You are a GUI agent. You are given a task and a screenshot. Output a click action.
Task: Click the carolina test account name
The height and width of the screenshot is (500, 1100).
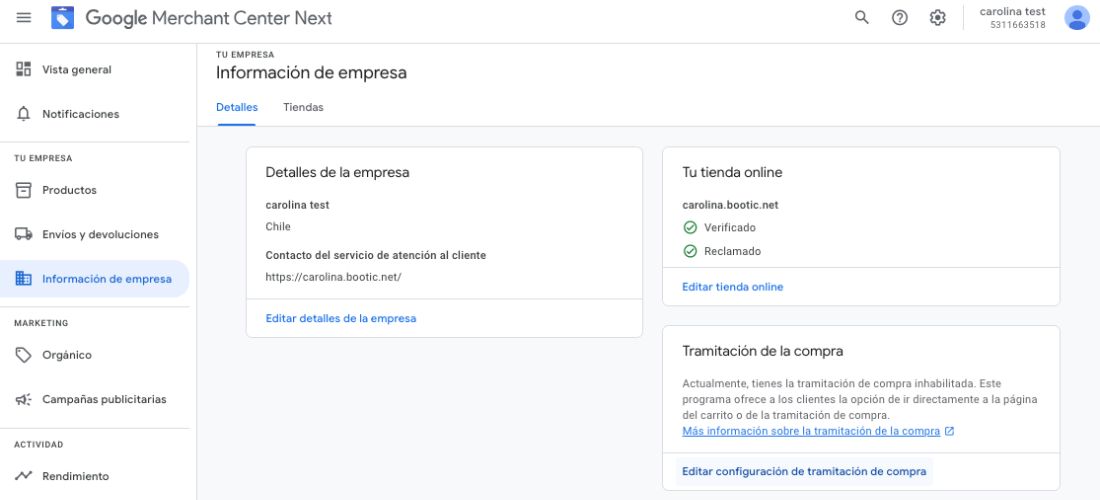tap(1012, 11)
